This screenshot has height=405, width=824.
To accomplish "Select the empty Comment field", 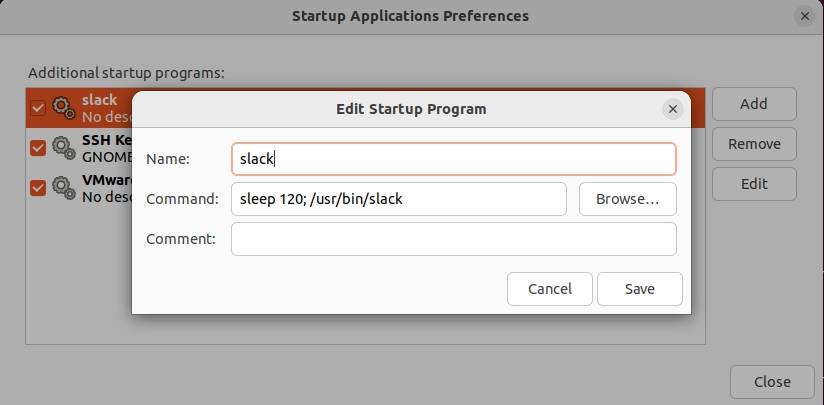I will (453, 239).
